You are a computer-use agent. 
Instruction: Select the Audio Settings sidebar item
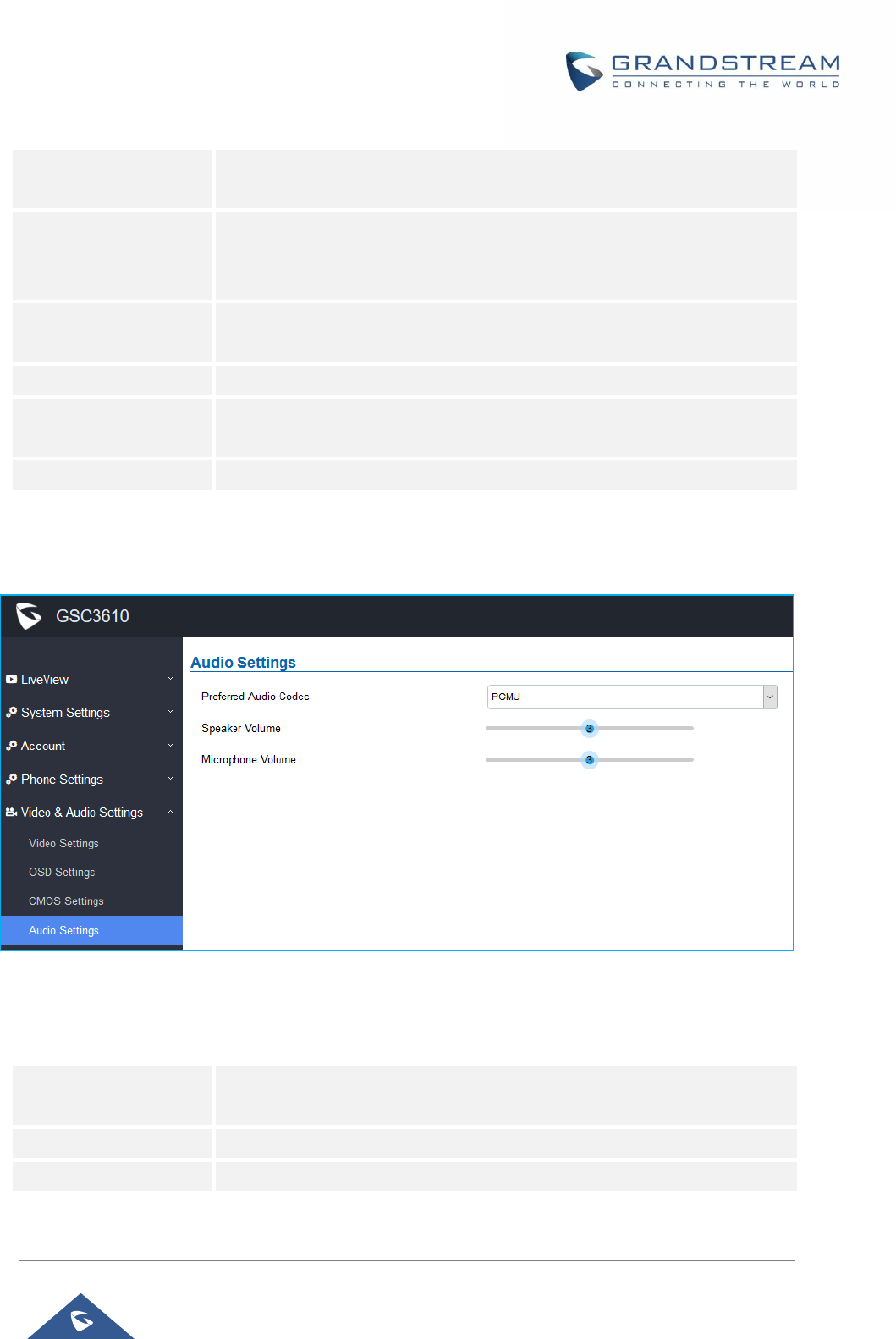91,930
